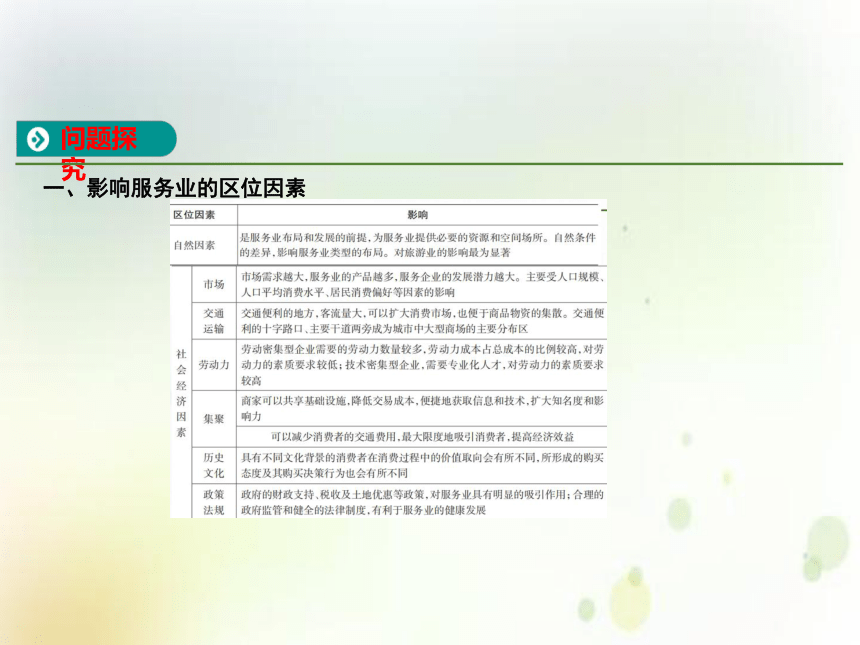Click the description starting 劳动密集型企业
The image size is (860, 645).
point(422,365)
